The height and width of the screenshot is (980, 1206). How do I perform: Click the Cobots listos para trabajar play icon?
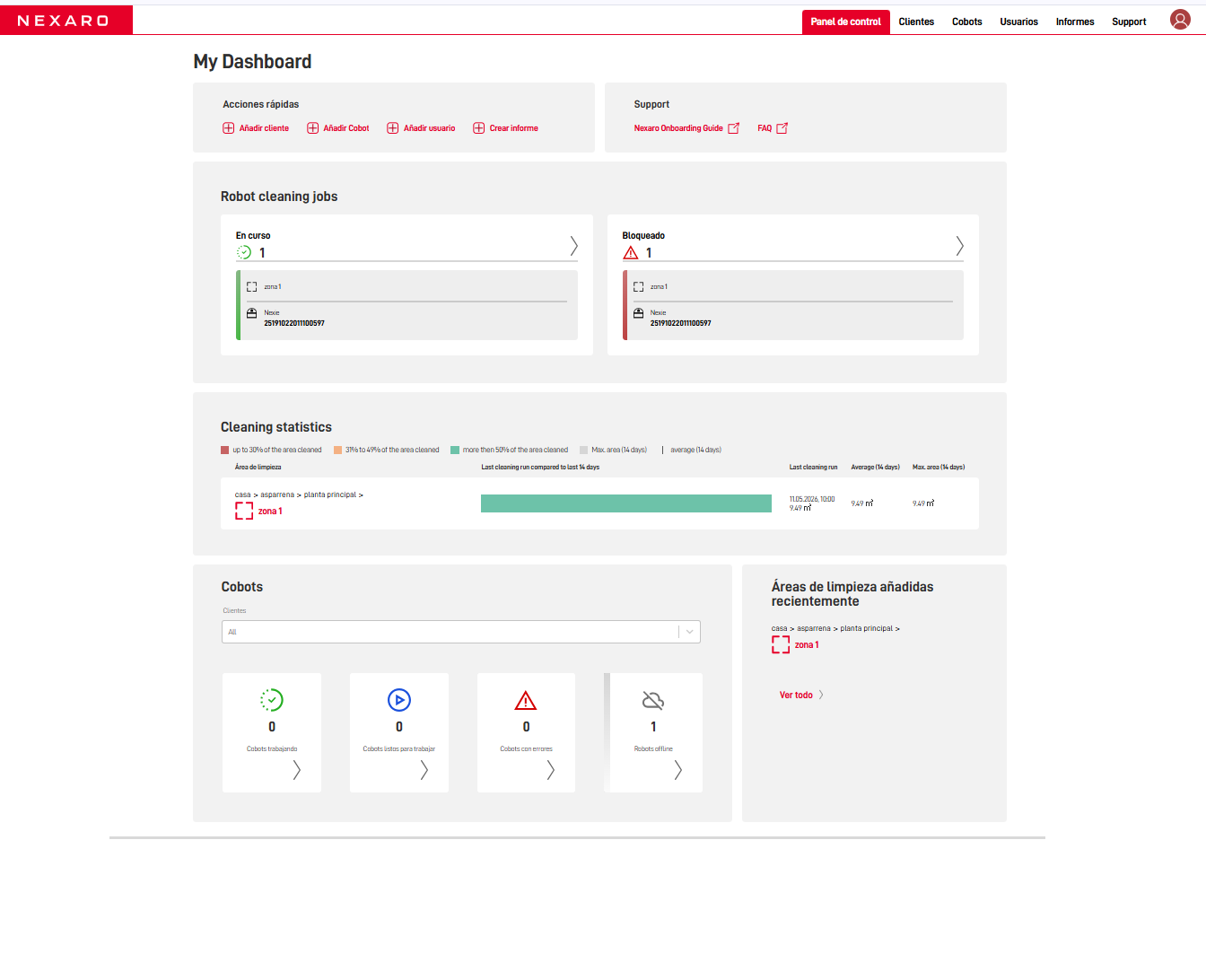399,700
